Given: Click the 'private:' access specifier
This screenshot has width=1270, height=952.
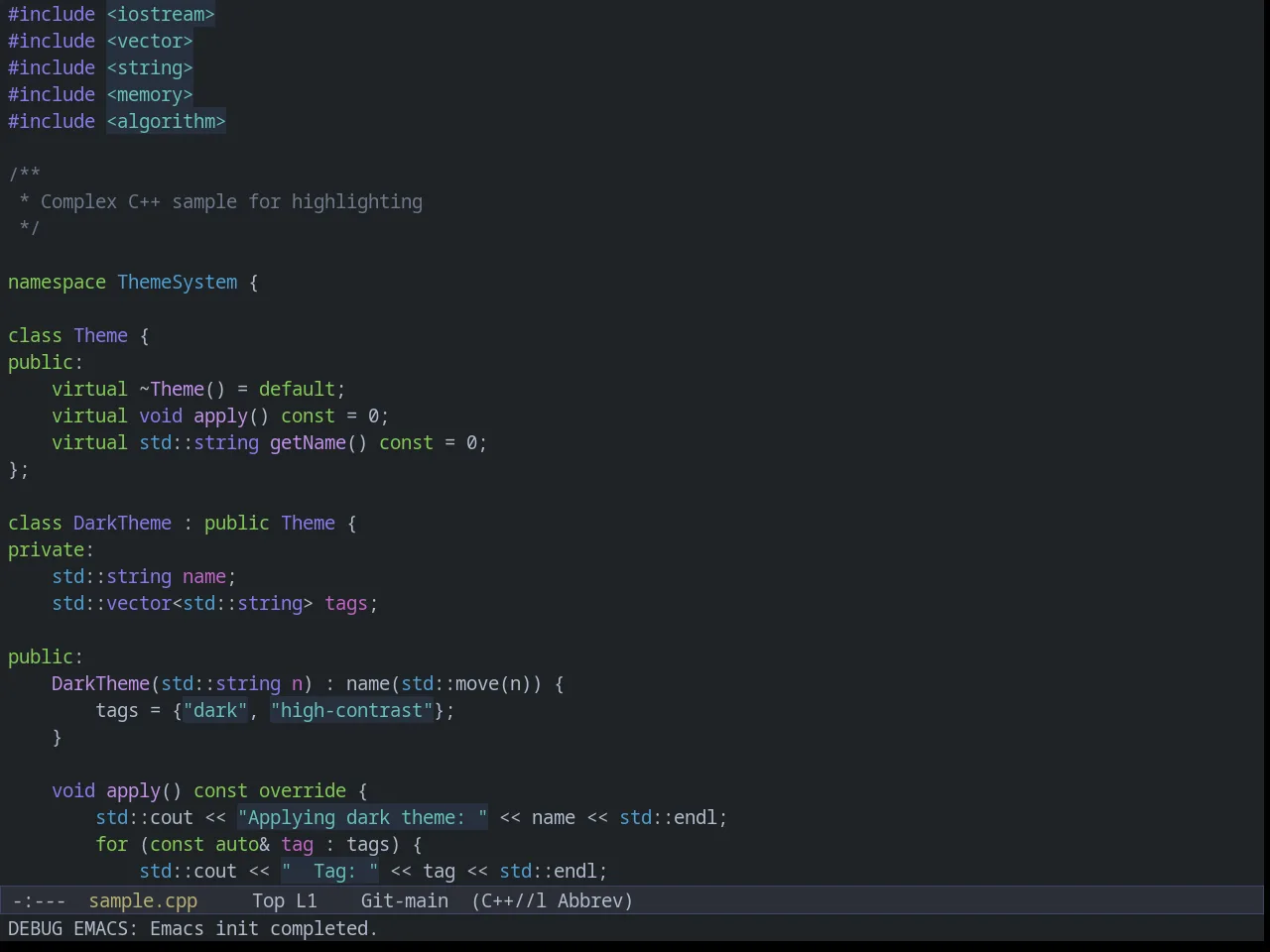Looking at the screenshot, I should (51, 549).
